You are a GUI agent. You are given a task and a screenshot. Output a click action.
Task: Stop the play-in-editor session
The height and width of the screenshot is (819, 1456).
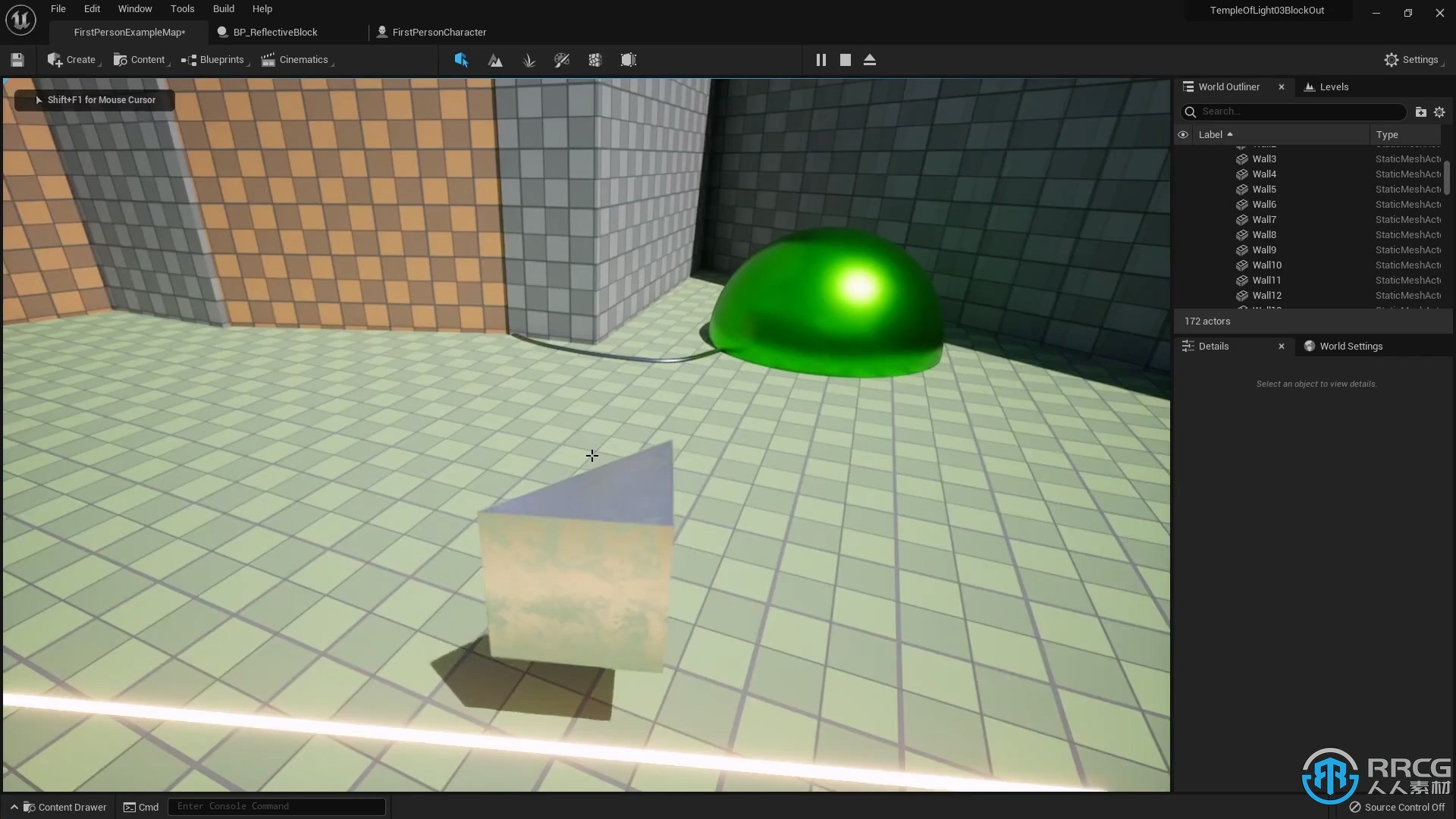click(846, 60)
